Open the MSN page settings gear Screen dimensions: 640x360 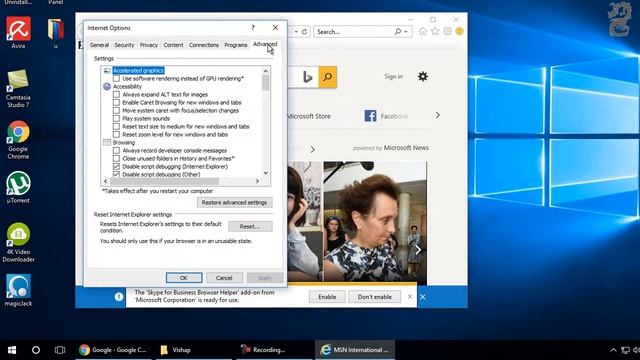(x=423, y=76)
